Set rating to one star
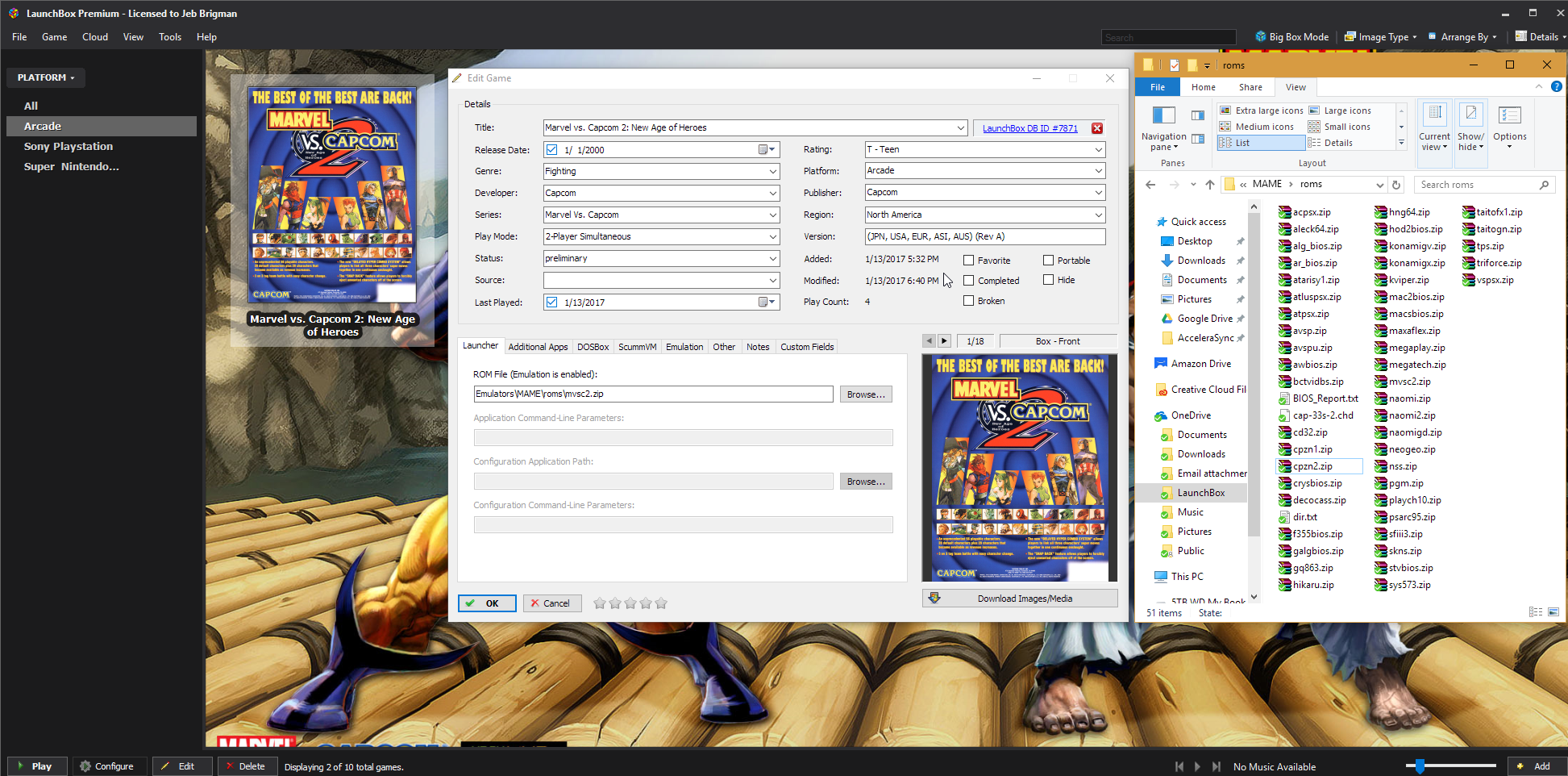Screen dimensions: 1568x776 click(x=599, y=603)
